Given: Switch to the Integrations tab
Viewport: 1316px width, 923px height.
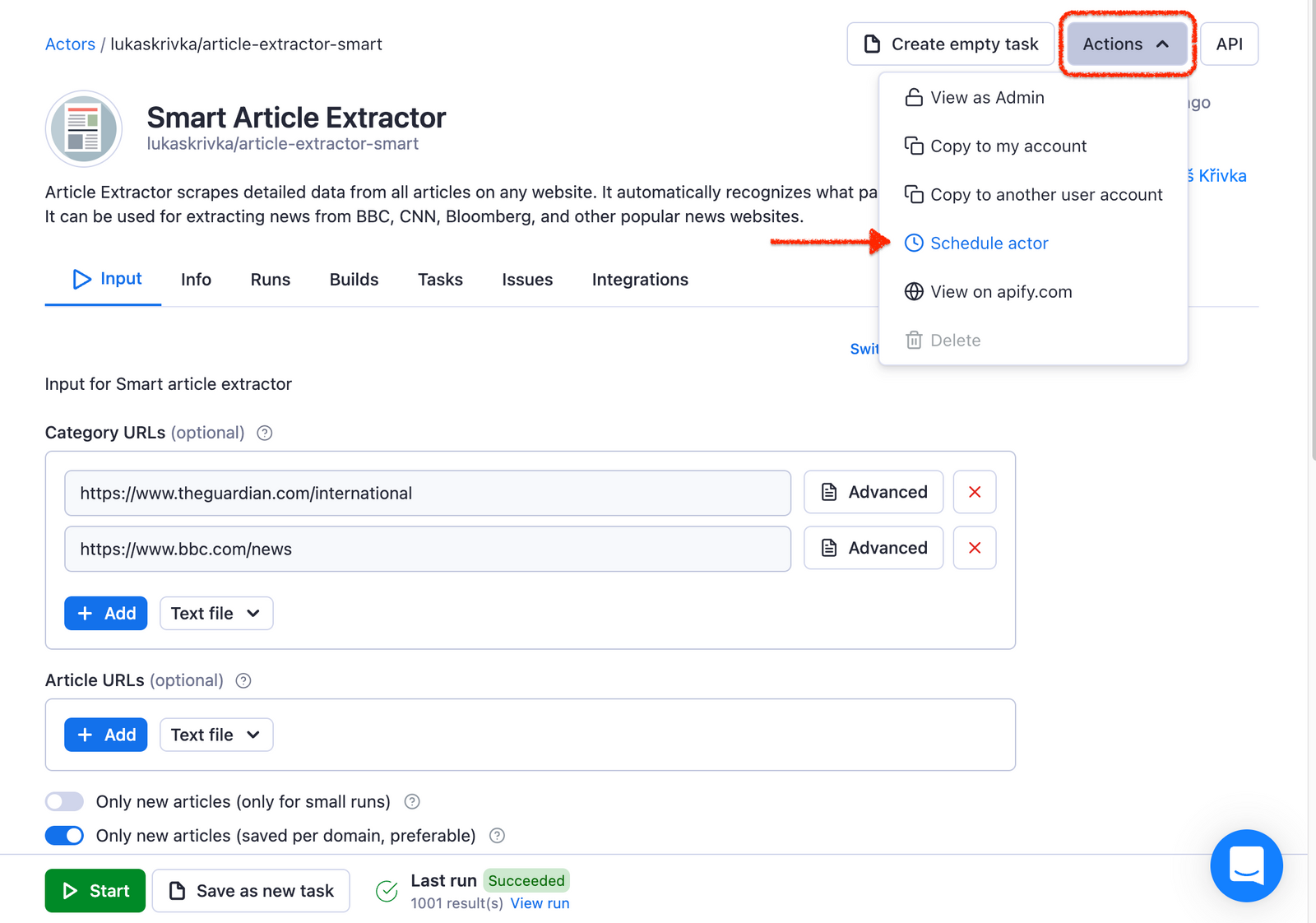Looking at the screenshot, I should click(x=639, y=279).
